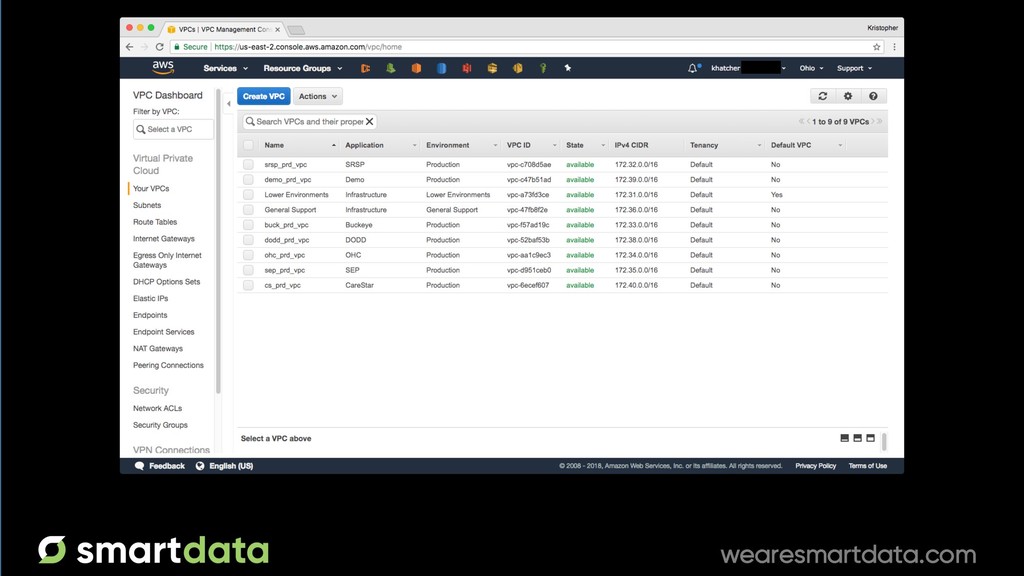
Task: Open Internet Gateways in the sidebar
Action: [164, 239]
